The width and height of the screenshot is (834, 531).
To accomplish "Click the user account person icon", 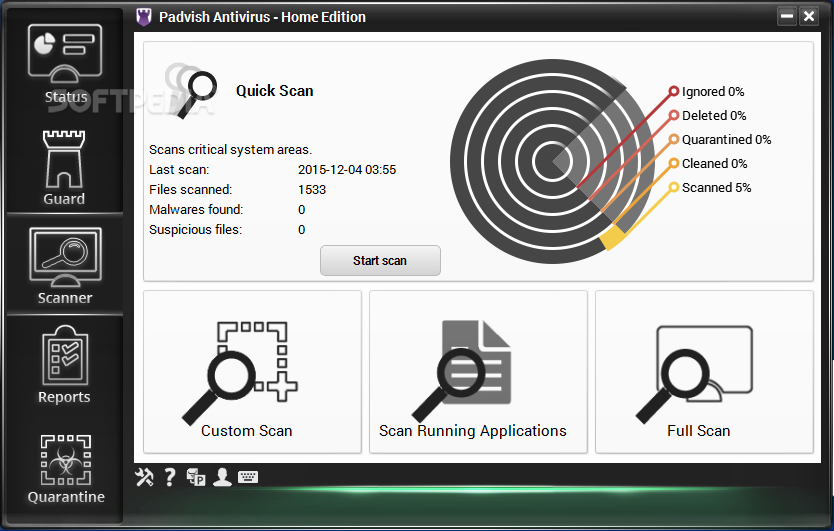I will (222, 477).
